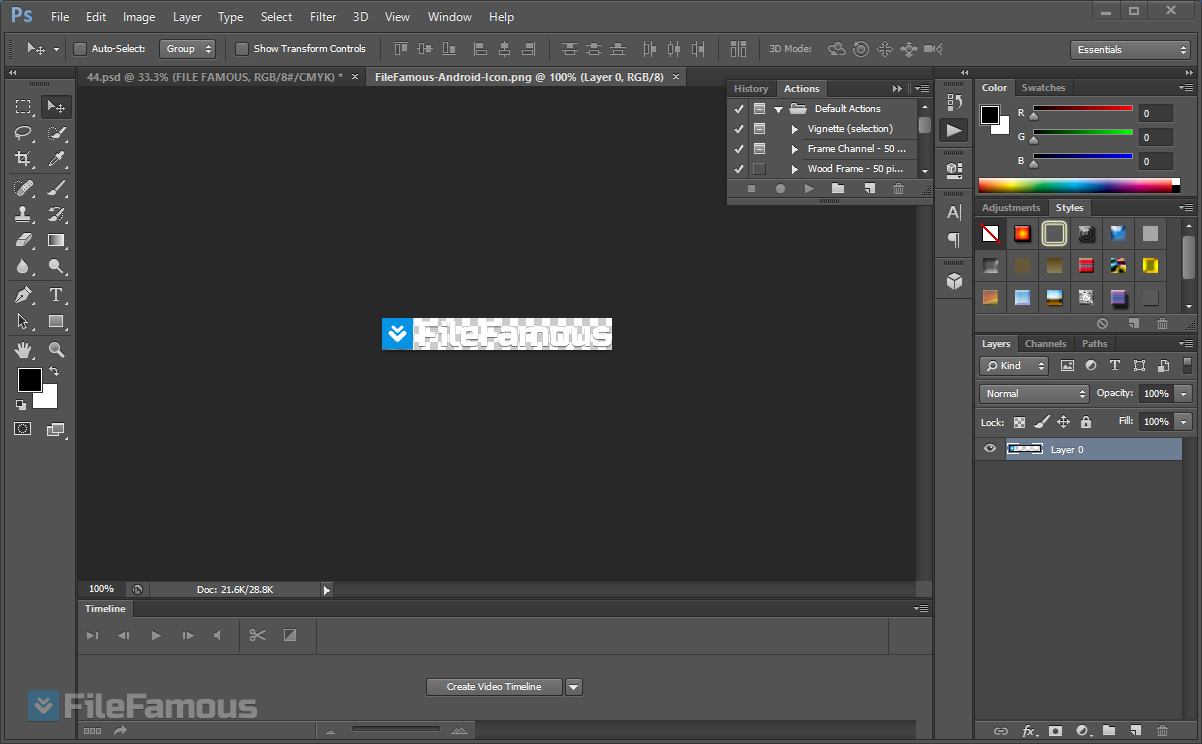Click the Delete layer trash icon
Viewport: 1202px width, 744px height.
click(1162, 731)
